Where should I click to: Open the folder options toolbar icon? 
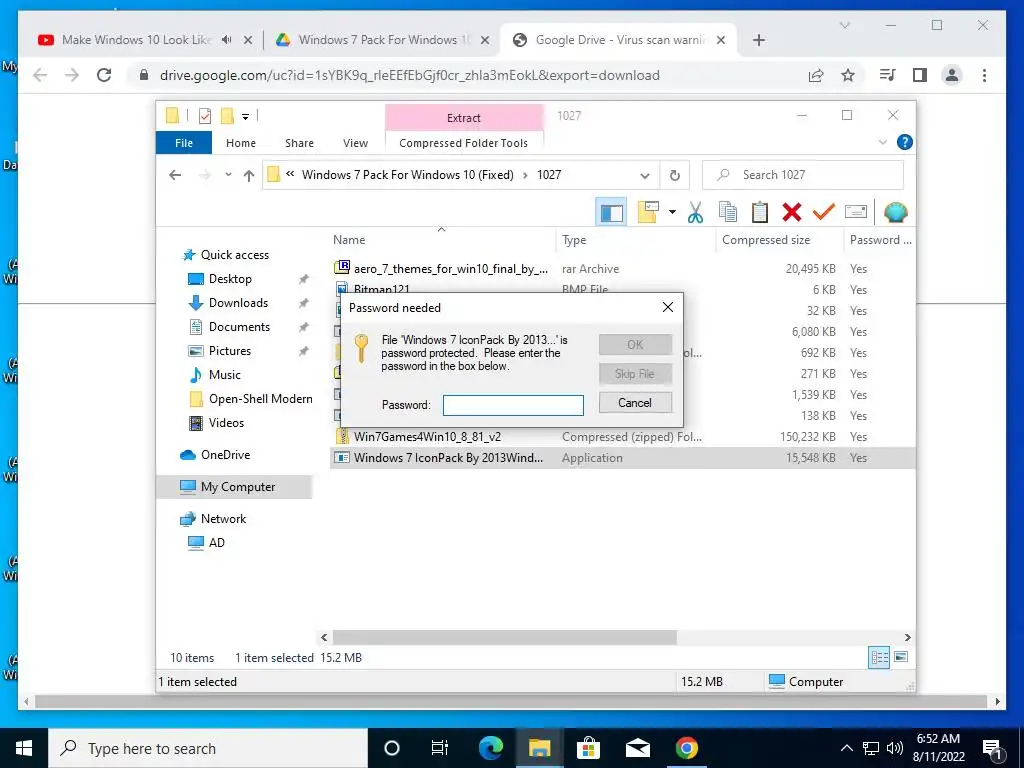click(x=648, y=212)
